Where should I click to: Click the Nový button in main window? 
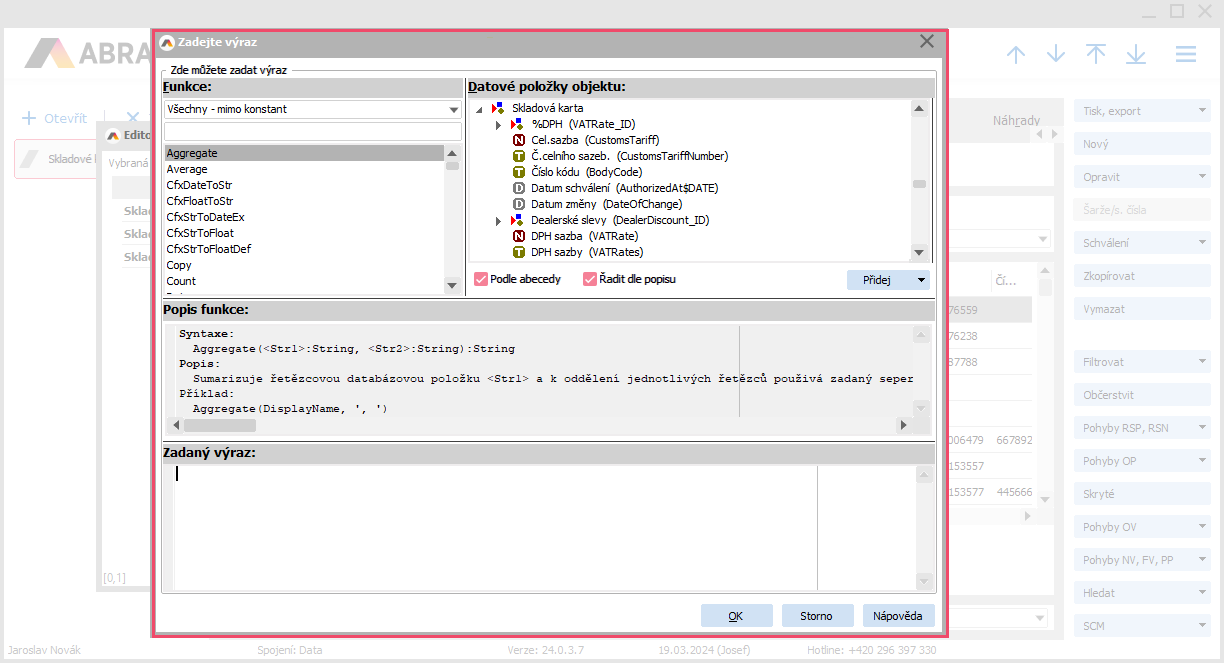pos(1144,144)
